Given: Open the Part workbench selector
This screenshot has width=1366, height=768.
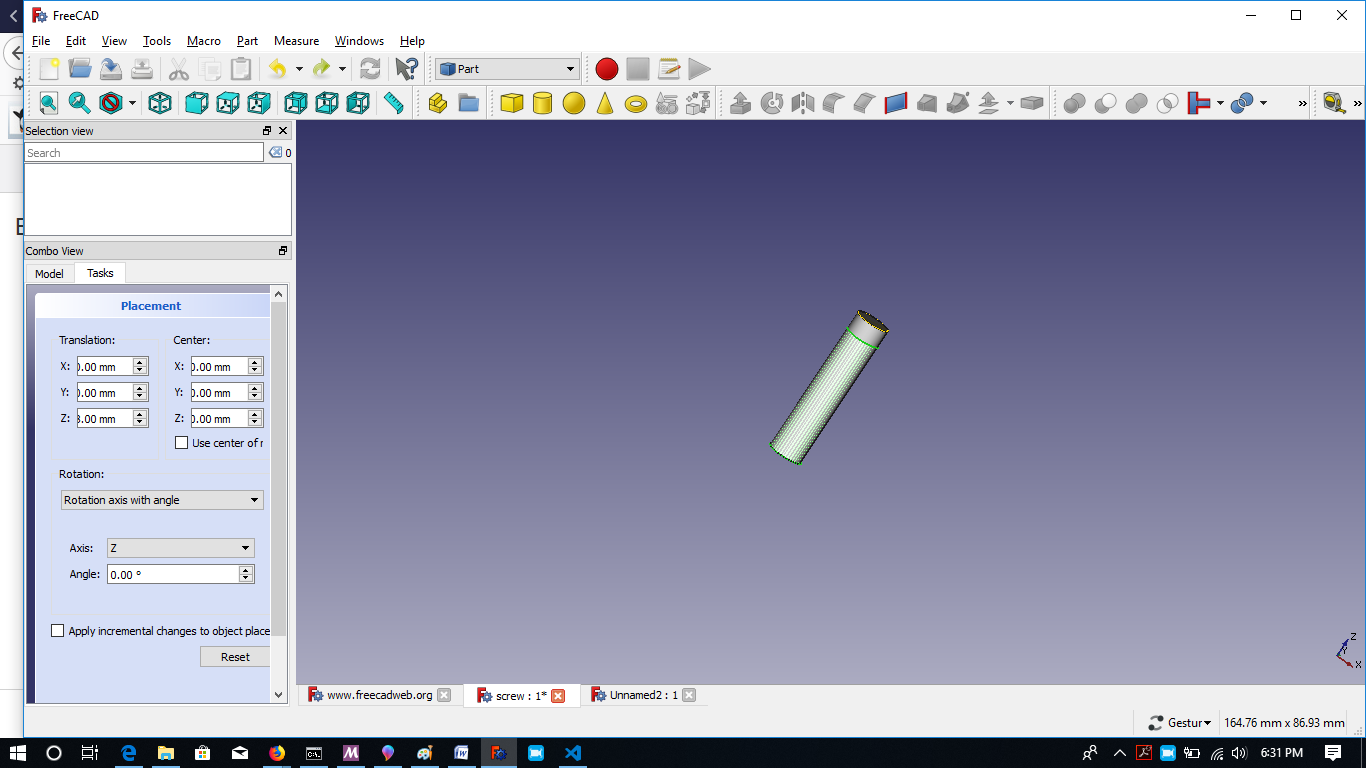Looking at the screenshot, I should 507,69.
